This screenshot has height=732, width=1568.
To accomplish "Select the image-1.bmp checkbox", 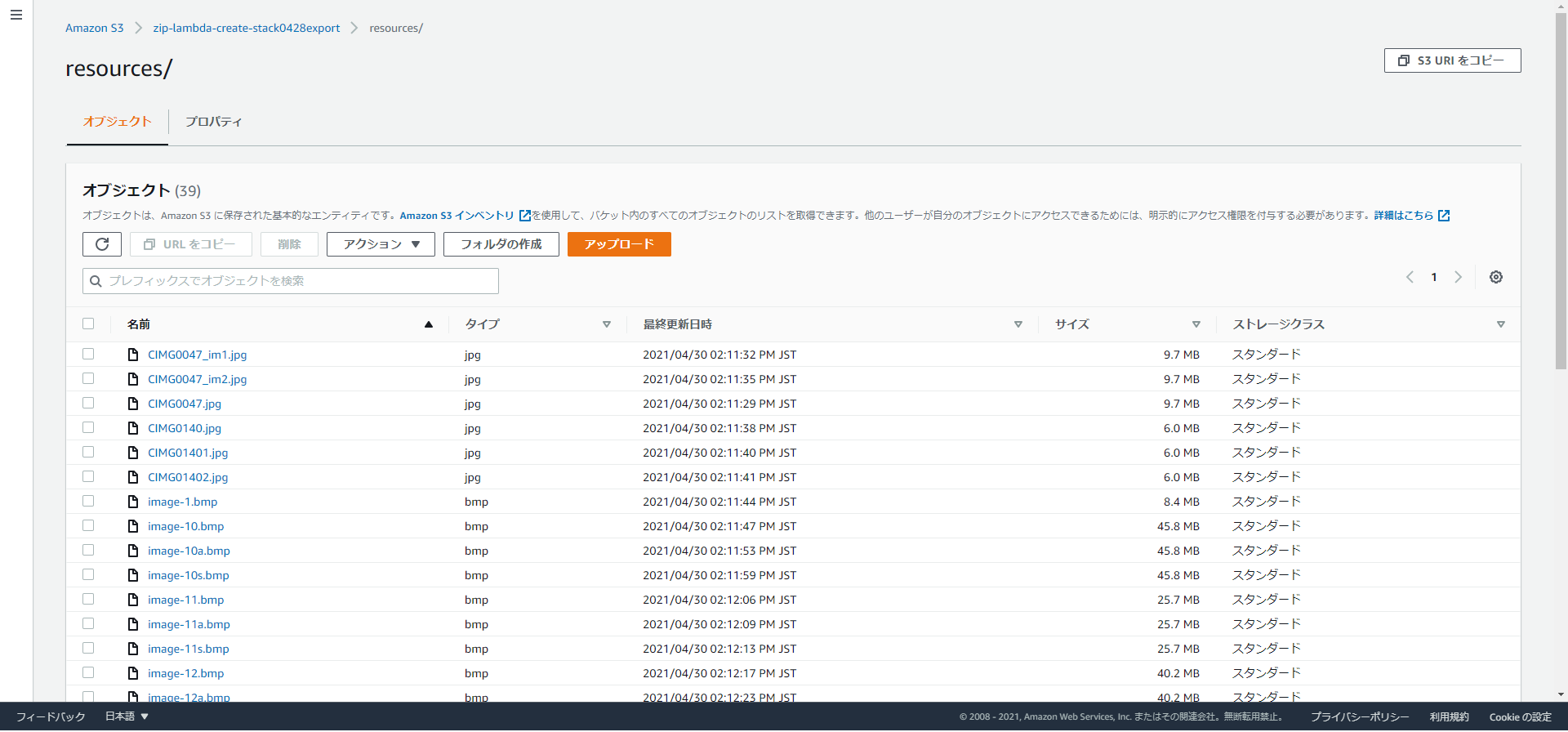I will pos(88,501).
